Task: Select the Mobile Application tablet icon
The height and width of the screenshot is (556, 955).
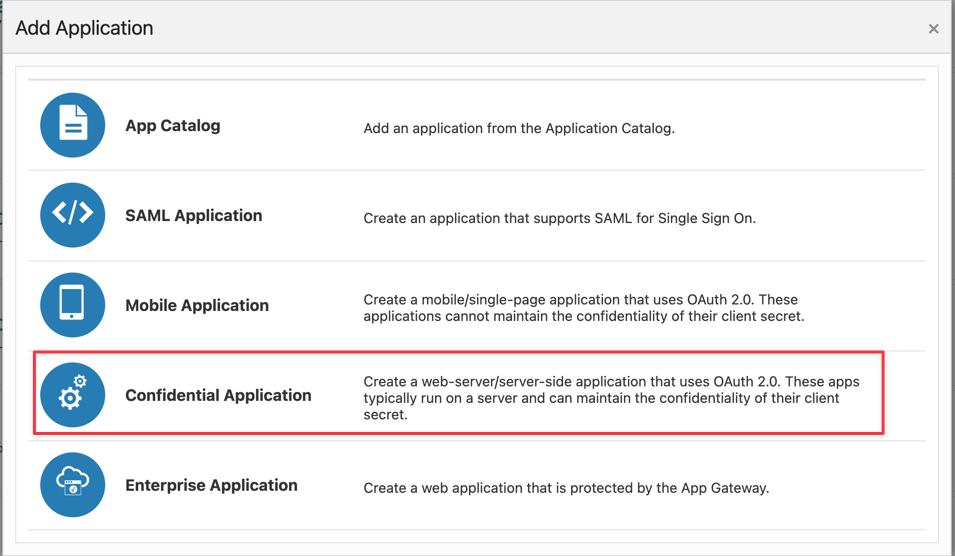Action: coord(72,305)
